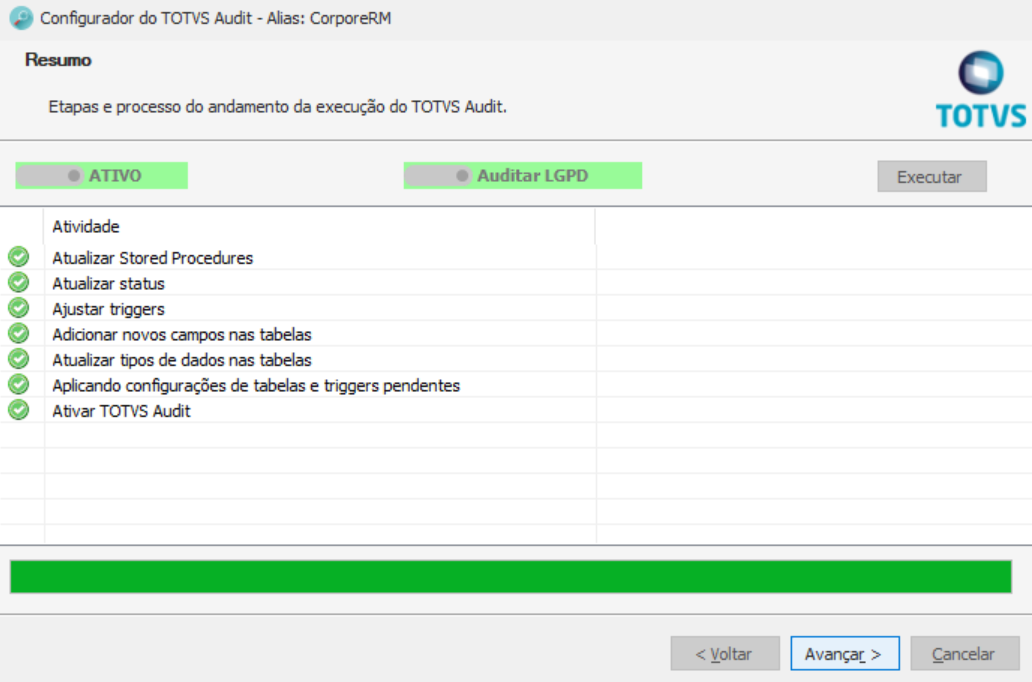Click the Atividade column header
The height and width of the screenshot is (682, 1032).
pos(320,226)
